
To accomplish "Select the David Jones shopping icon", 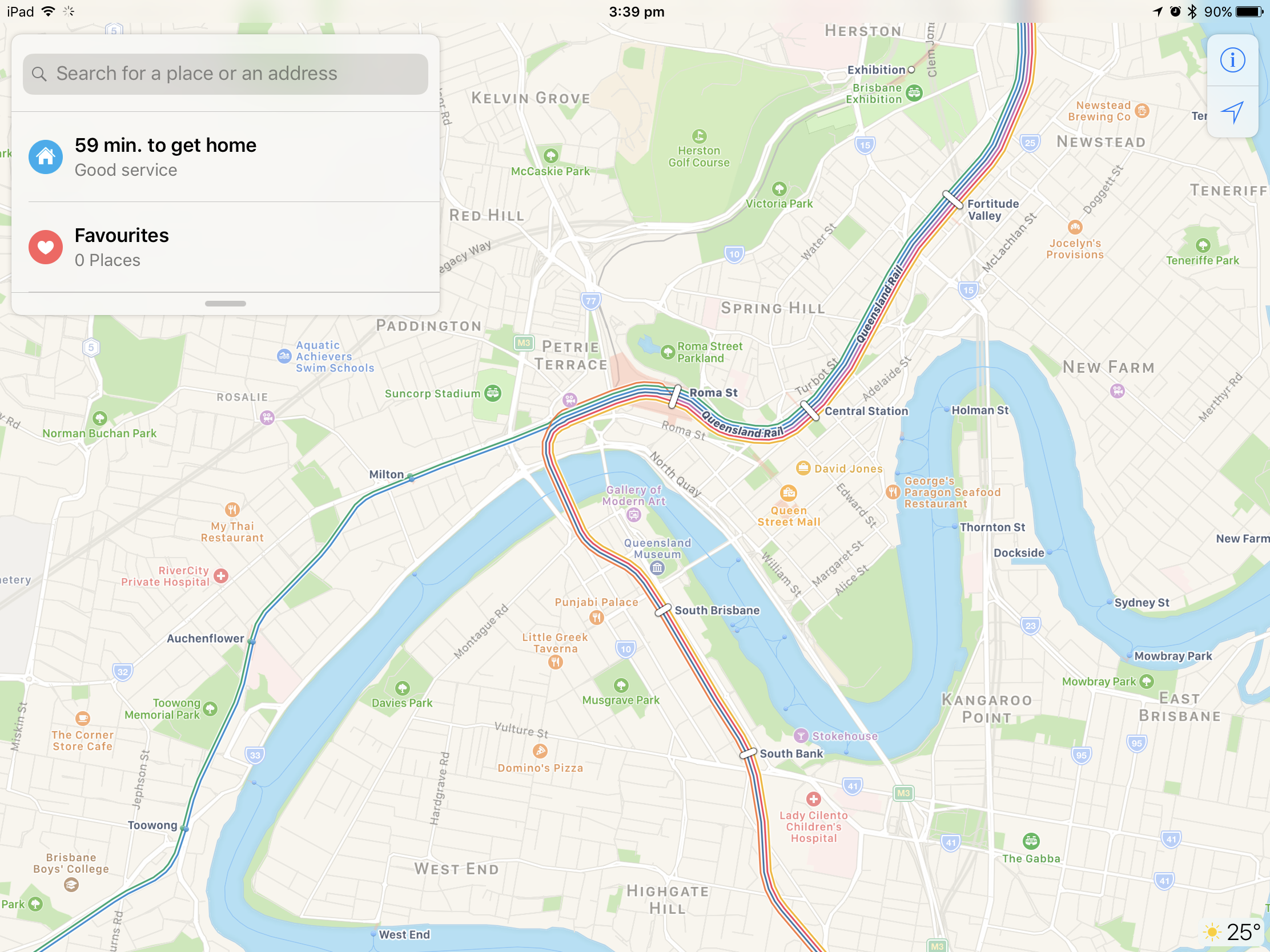I will pos(803,468).
